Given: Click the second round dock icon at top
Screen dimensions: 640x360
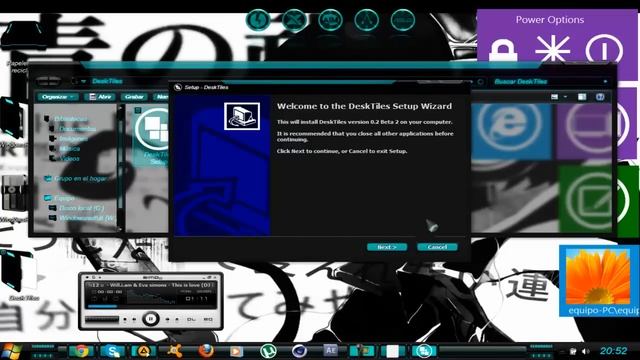Looking at the screenshot, I should pyautogui.click(x=294, y=20).
